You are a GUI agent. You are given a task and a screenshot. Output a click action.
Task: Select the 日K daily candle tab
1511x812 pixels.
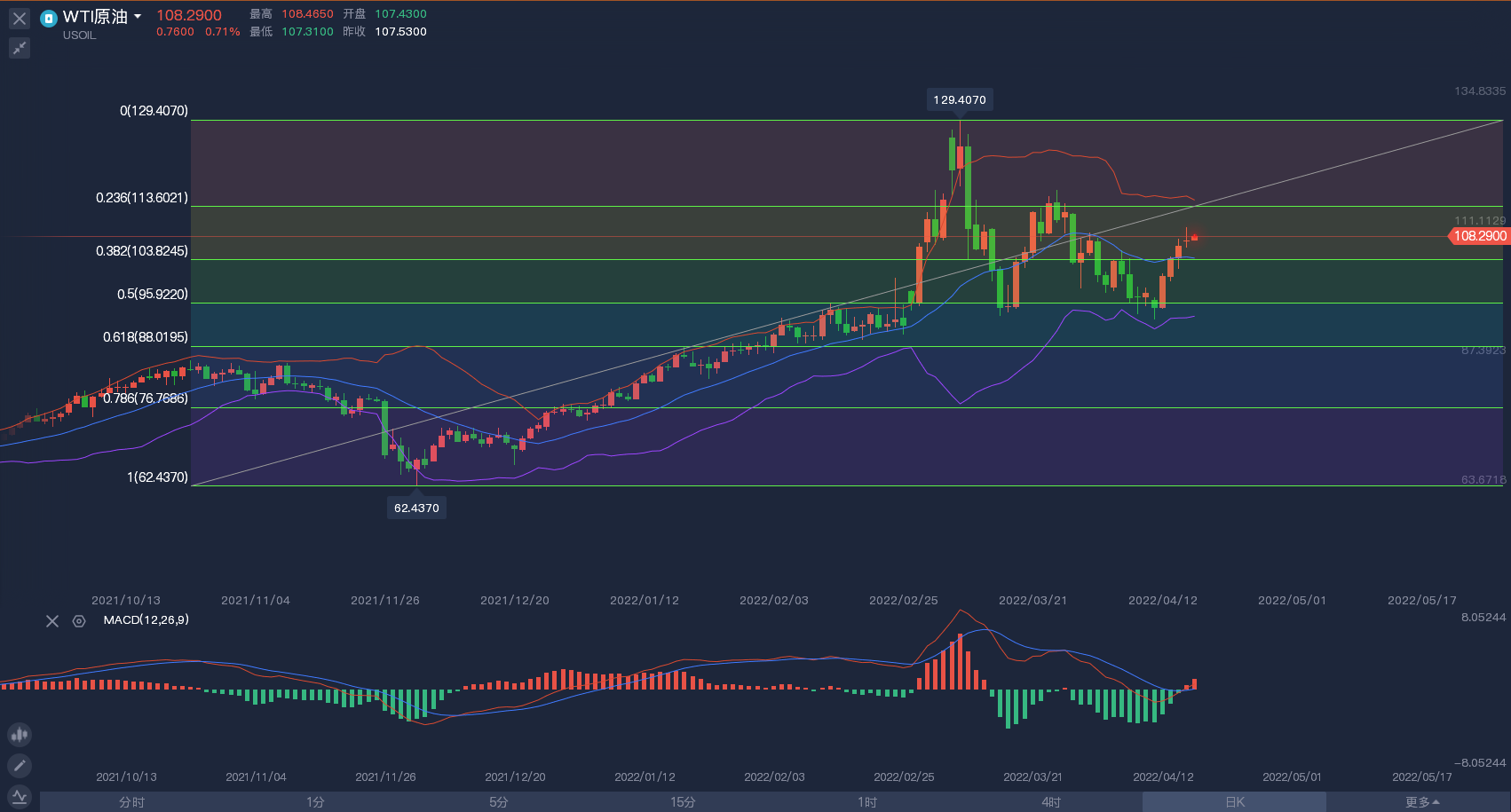(x=1235, y=802)
